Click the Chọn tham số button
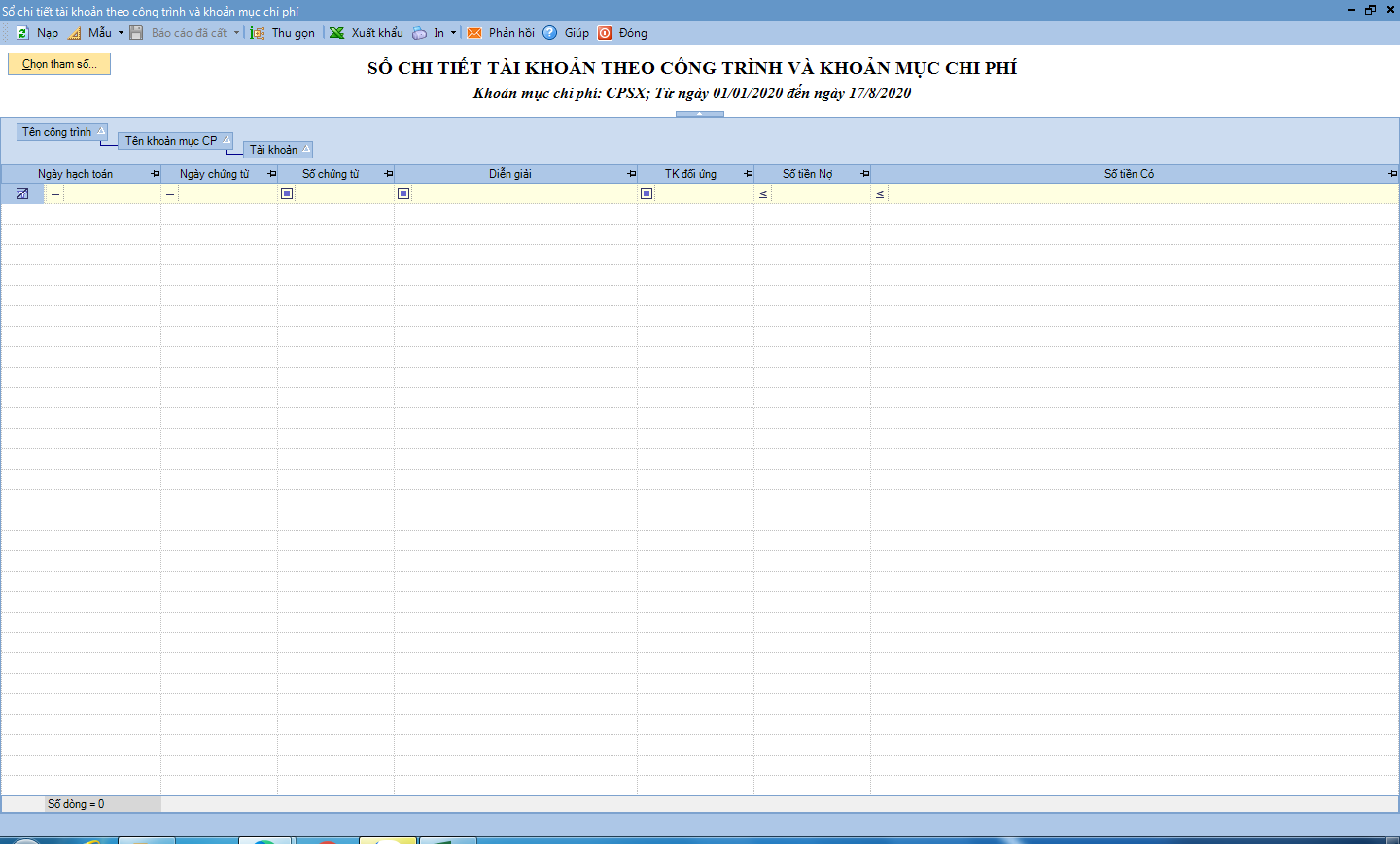Screen dimensions: 1400x844 pos(59,64)
